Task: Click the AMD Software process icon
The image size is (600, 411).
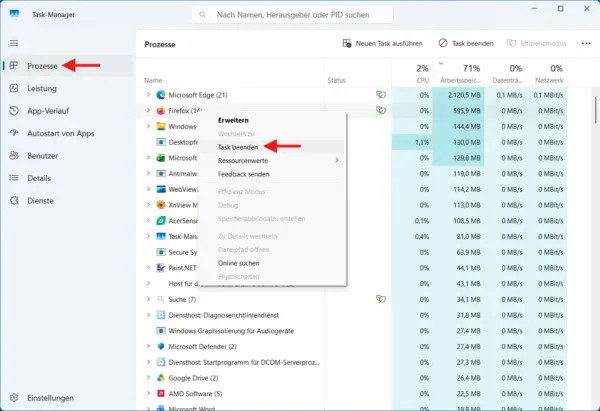Action: click(x=161, y=393)
